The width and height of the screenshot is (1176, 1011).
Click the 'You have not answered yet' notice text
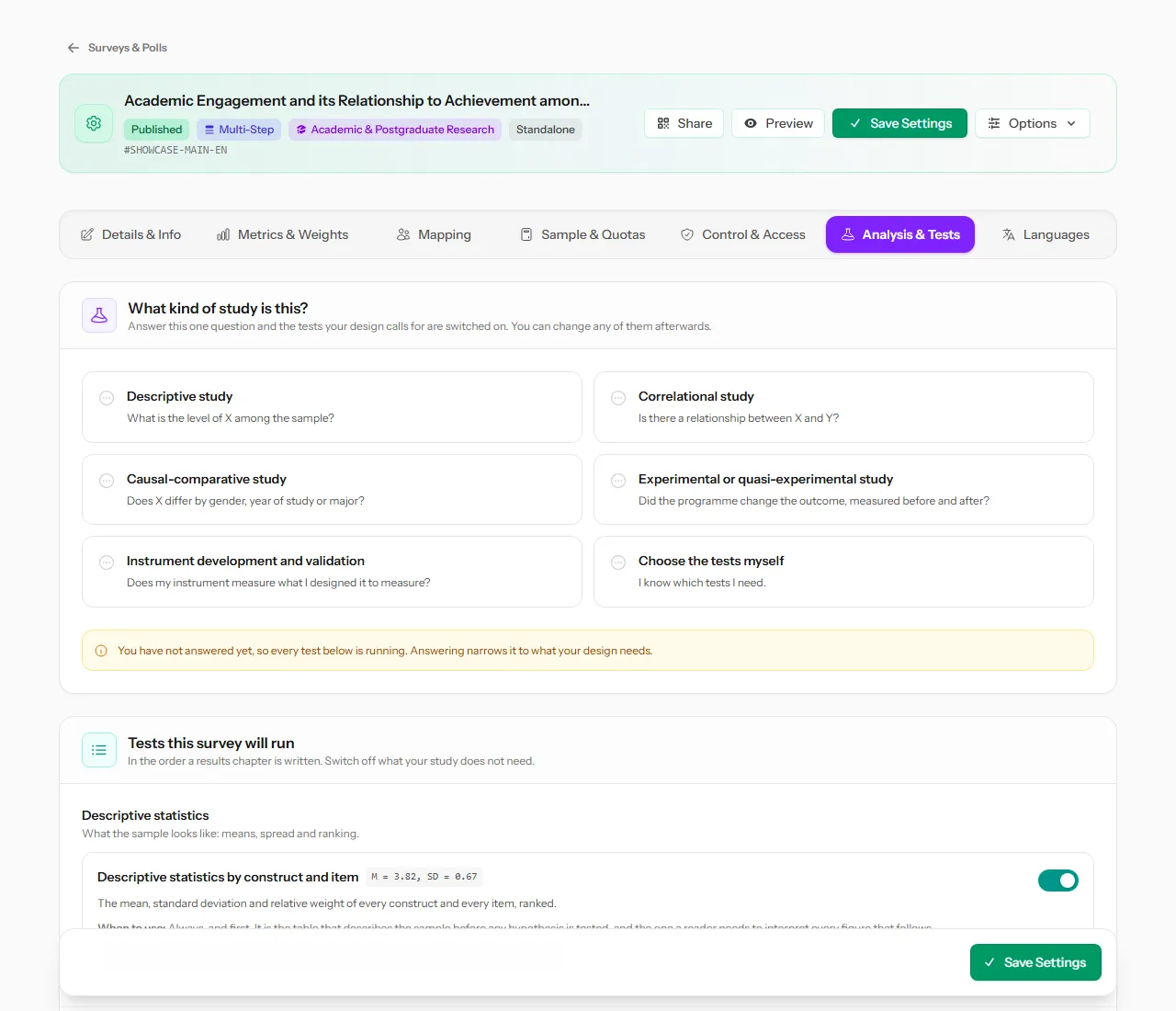pyautogui.click(x=385, y=651)
